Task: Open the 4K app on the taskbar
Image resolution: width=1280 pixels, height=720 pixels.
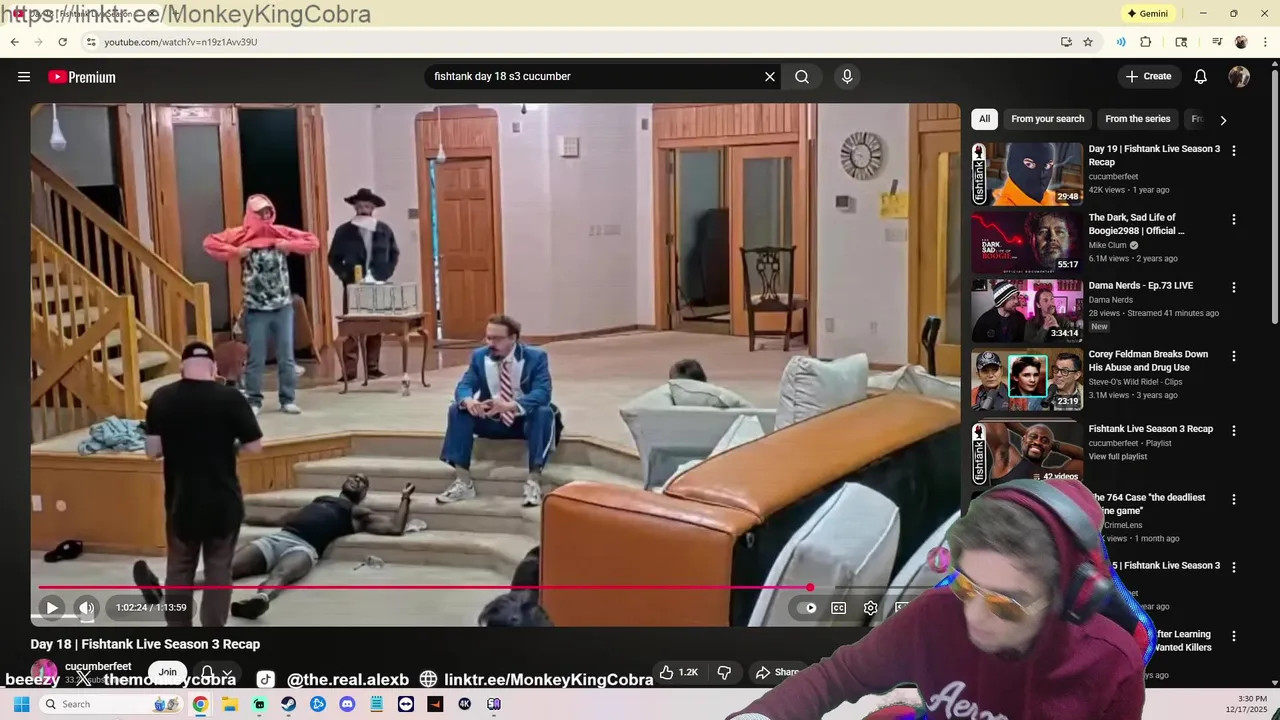Action: click(464, 704)
